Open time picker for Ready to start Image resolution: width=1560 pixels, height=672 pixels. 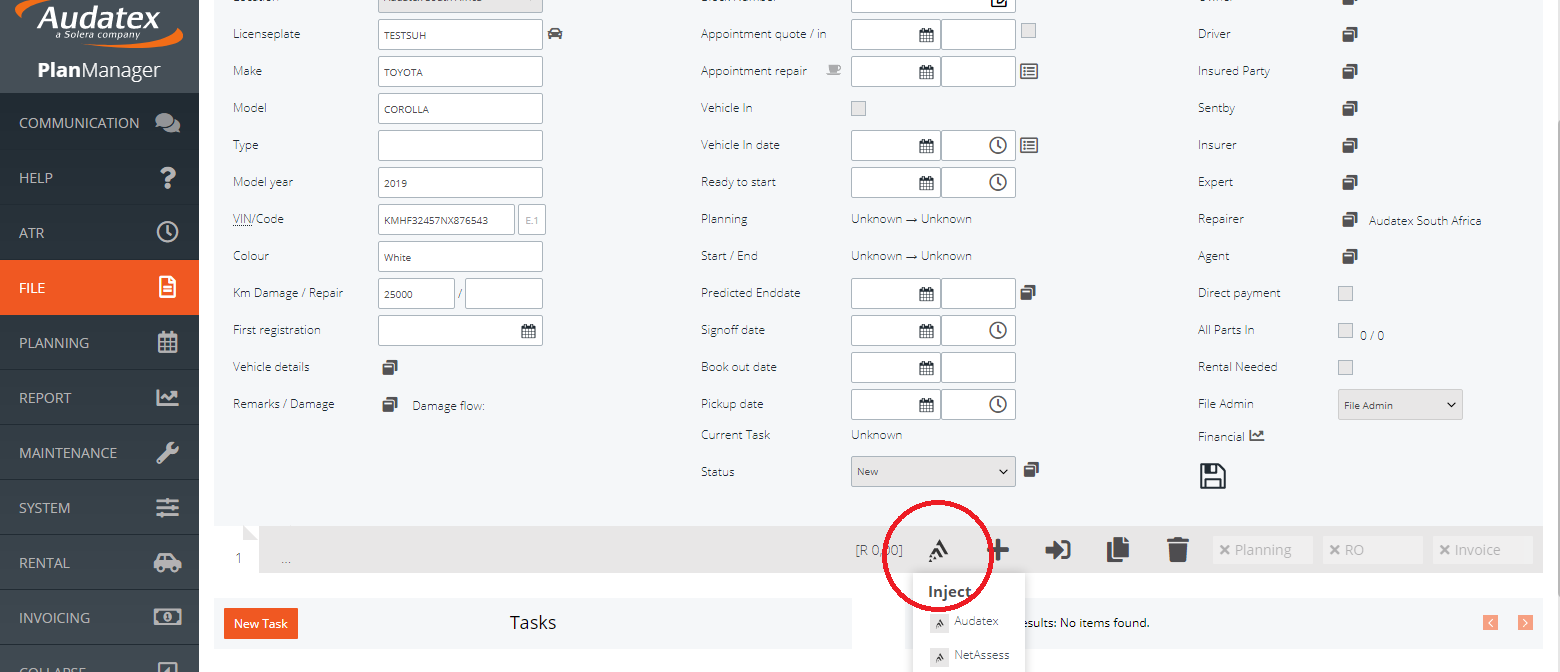click(997, 182)
